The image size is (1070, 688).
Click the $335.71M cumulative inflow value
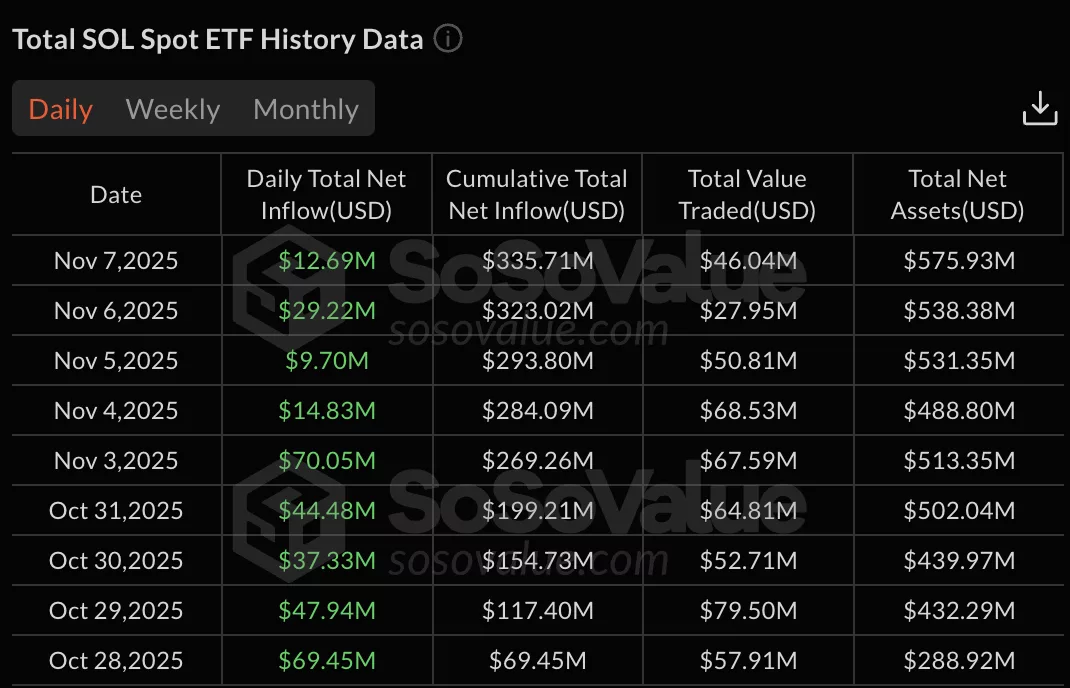(536, 260)
